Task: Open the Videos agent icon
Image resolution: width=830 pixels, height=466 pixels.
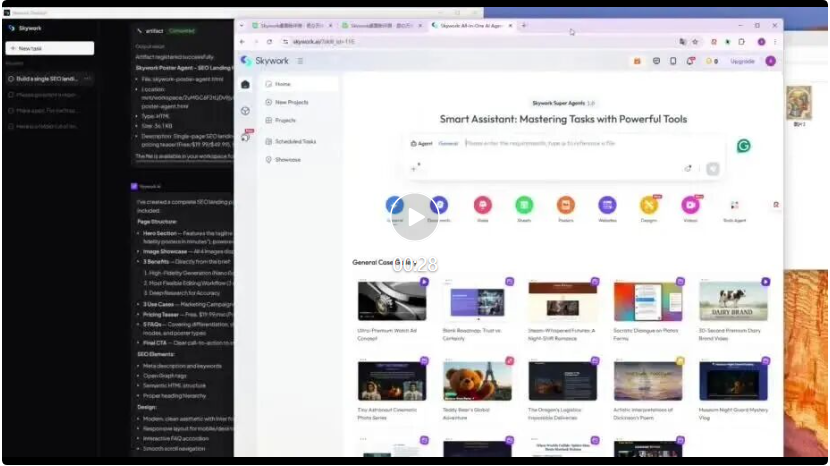Action: pyautogui.click(x=690, y=204)
